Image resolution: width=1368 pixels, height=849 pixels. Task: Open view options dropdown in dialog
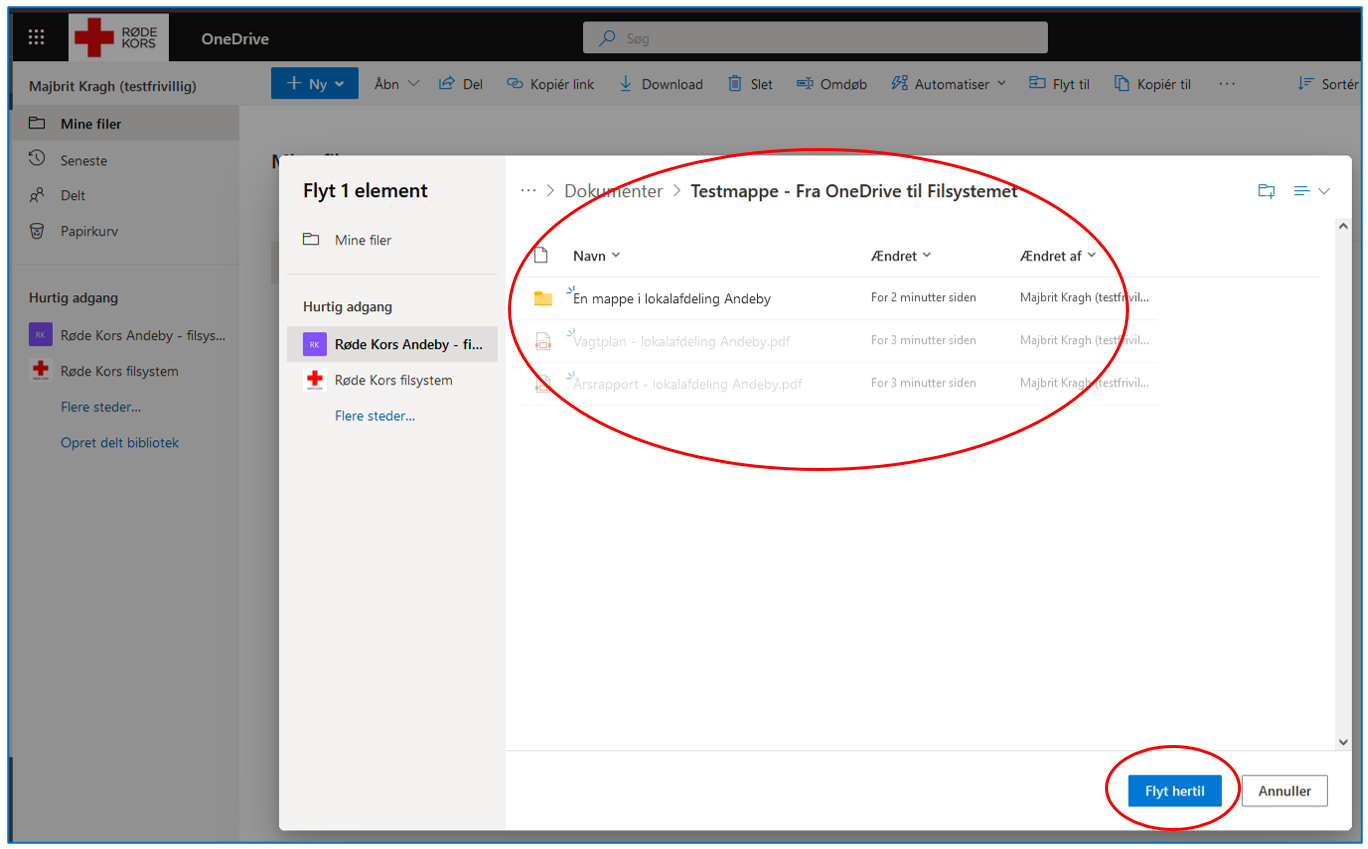coord(1312,191)
